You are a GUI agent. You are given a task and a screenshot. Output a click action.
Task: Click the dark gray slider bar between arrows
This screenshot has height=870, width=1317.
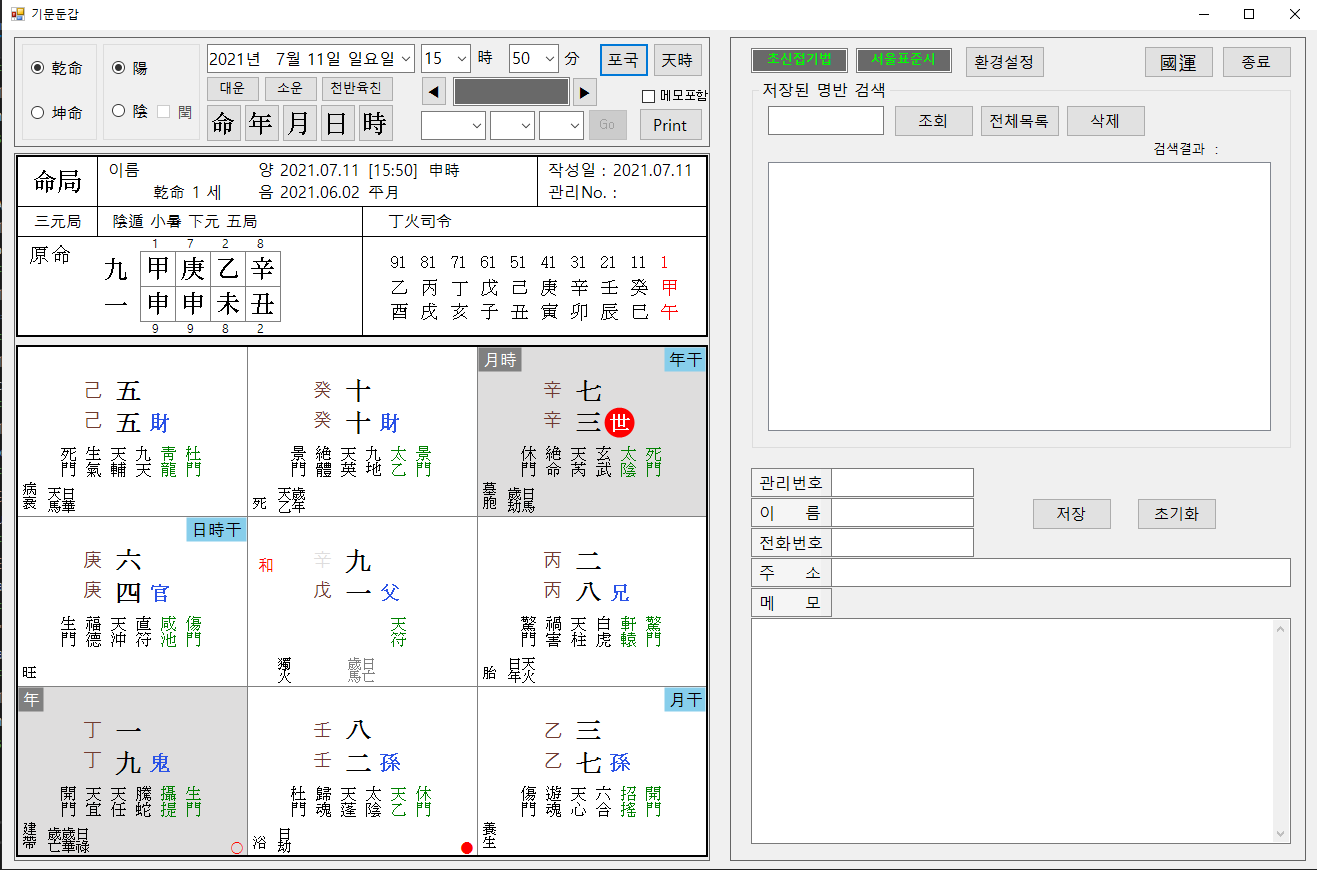(511, 92)
